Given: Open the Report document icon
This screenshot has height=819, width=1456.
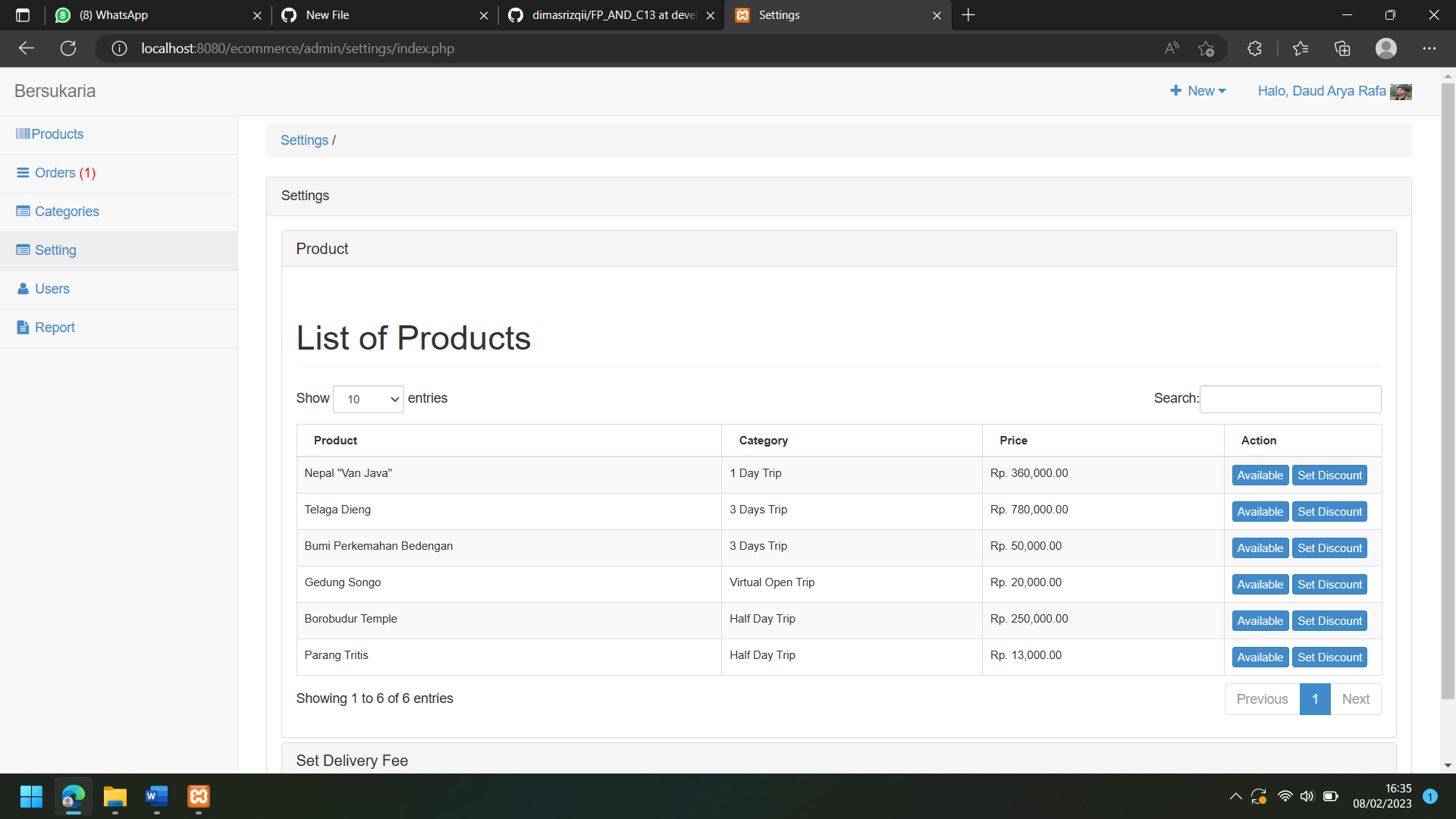Looking at the screenshot, I should [x=23, y=328].
